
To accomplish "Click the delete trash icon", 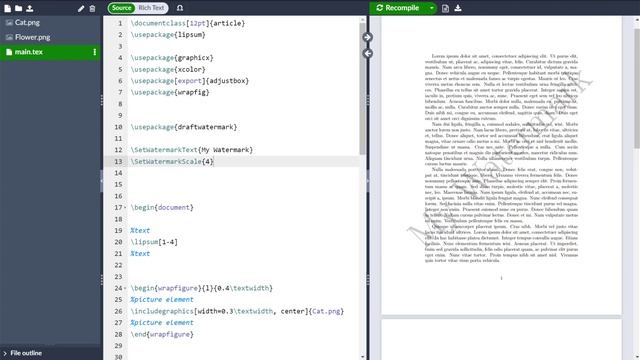I will click(x=92, y=8).
